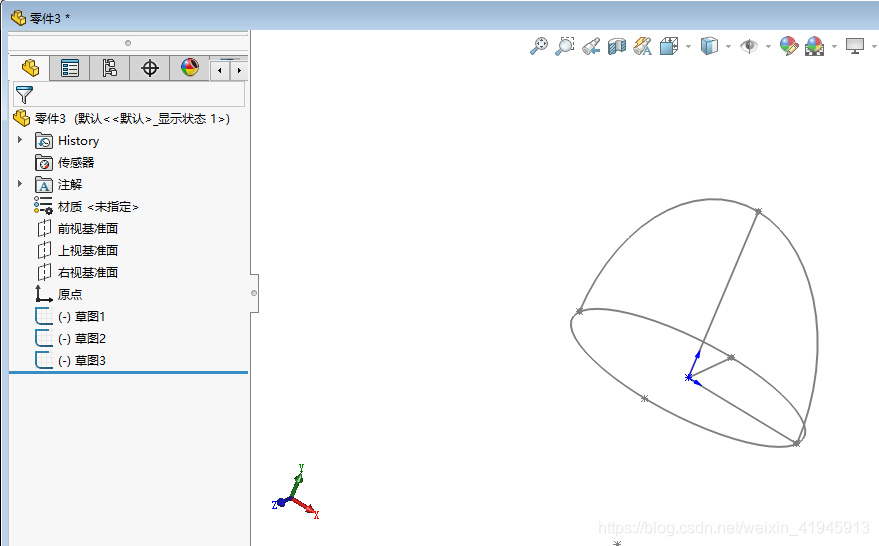Click the Previous View icon

591,46
